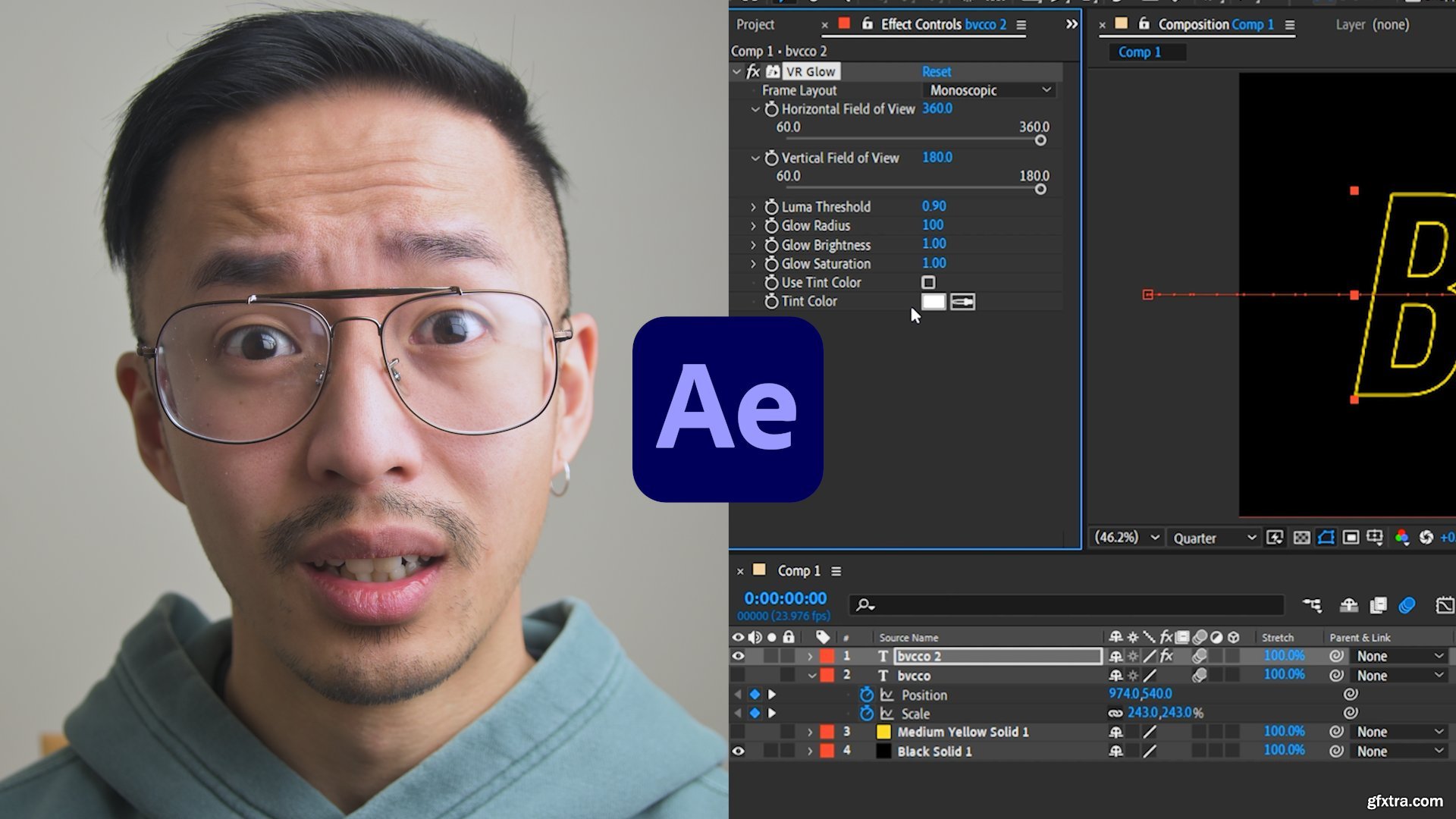Toggle the transparency grid in the Composition panel
Screen dimensions: 1456x819
tap(1302, 538)
